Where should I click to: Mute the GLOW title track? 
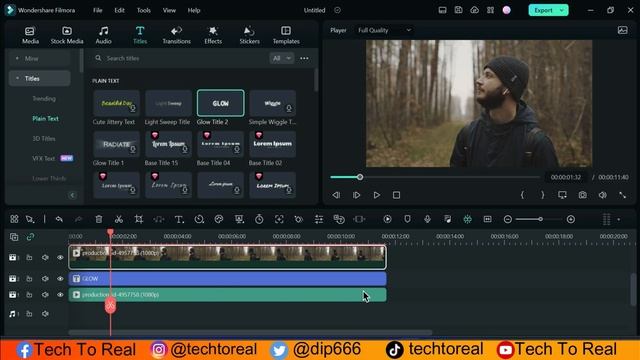pos(45,279)
